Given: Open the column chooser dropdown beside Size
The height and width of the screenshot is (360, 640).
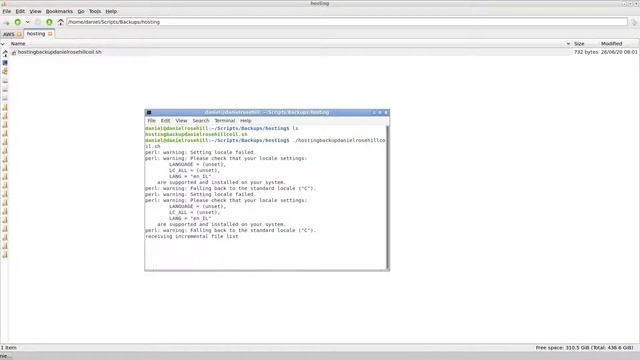Looking at the screenshot, I should click(x=568, y=44).
